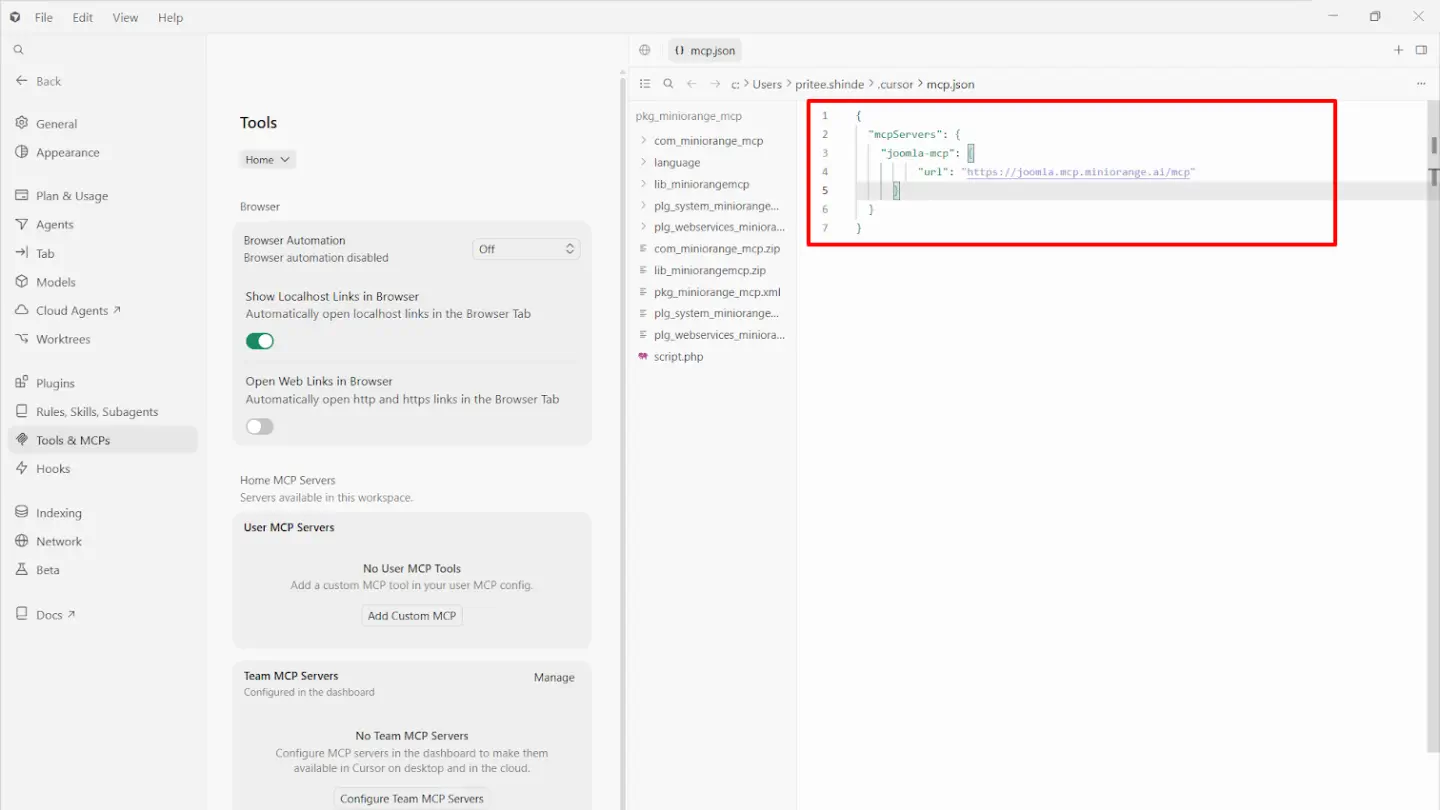Open the File menu

pyautogui.click(x=44, y=17)
